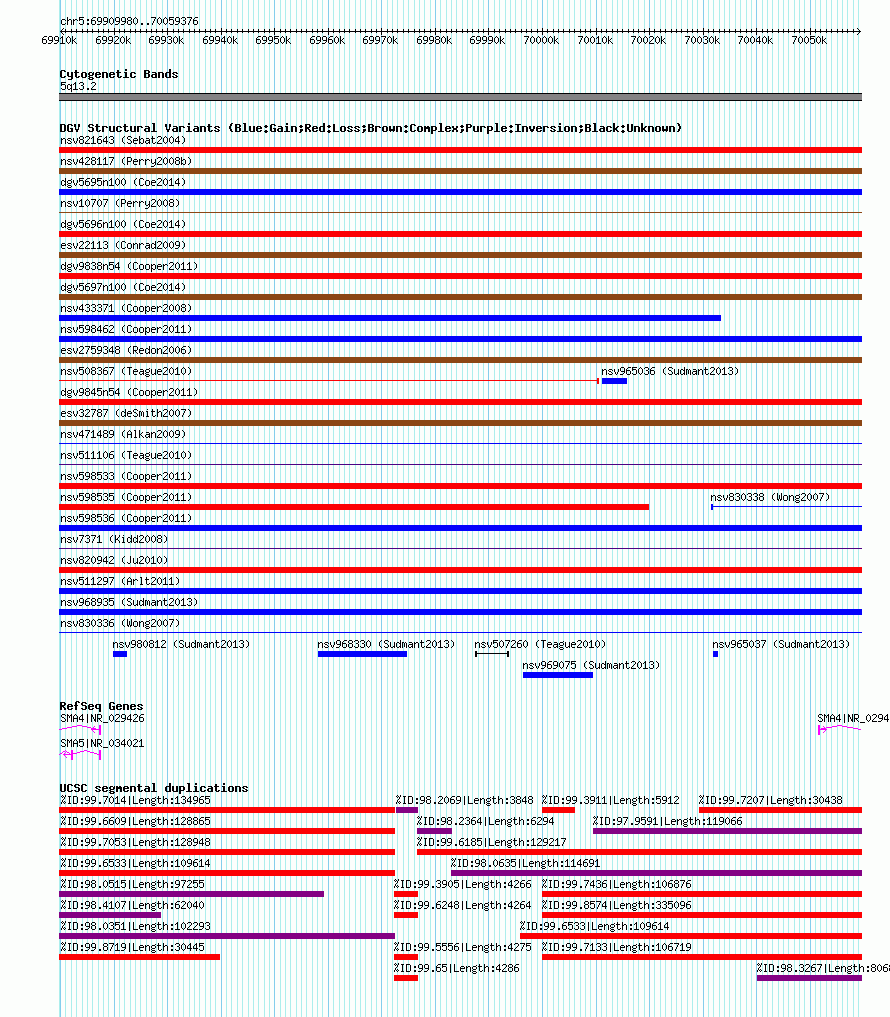The height and width of the screenshot is (1017, 890).
Task: Open the RefSeq Genes track title
Action: (101, 706)
